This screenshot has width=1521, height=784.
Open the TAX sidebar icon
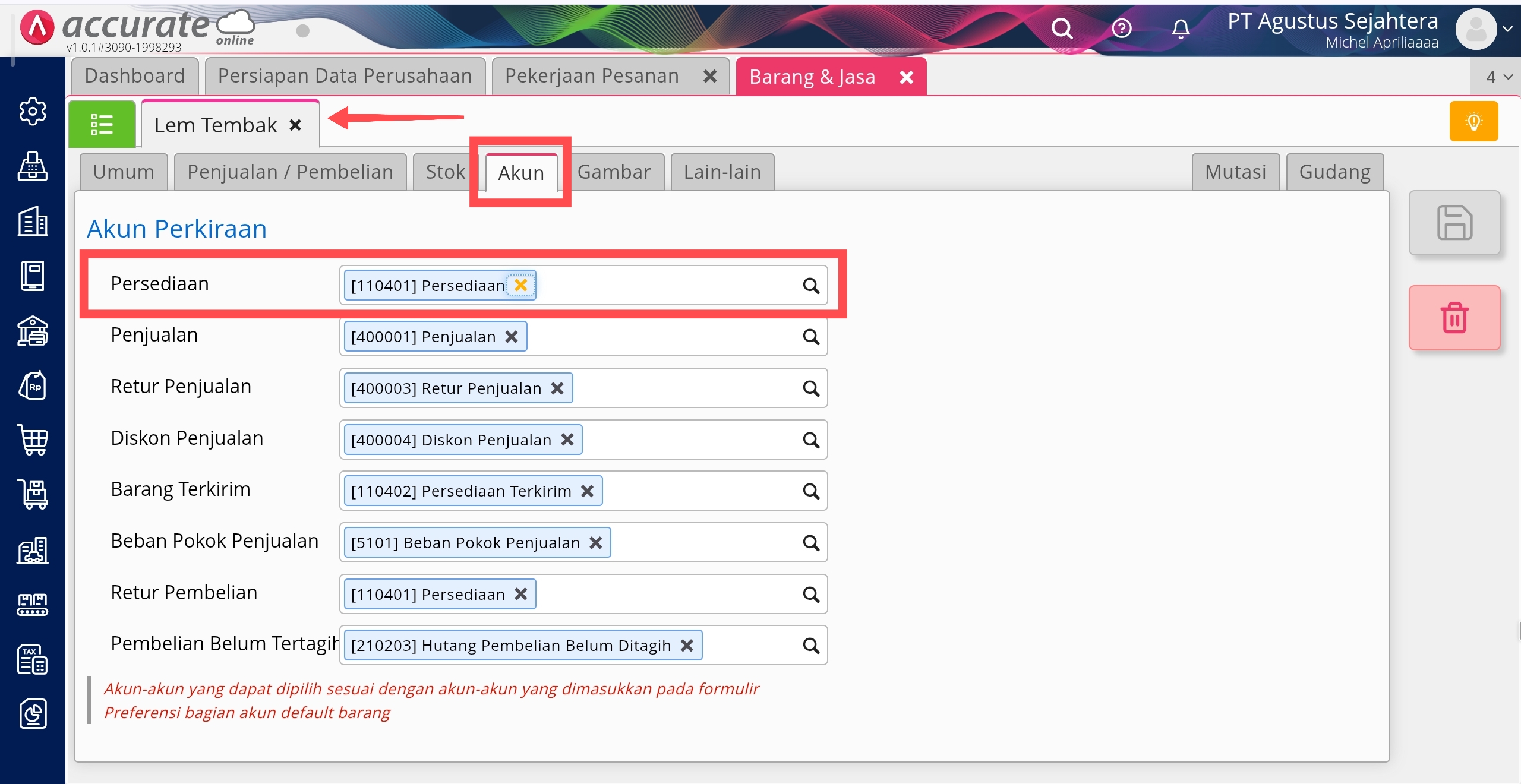coord(33,659)
